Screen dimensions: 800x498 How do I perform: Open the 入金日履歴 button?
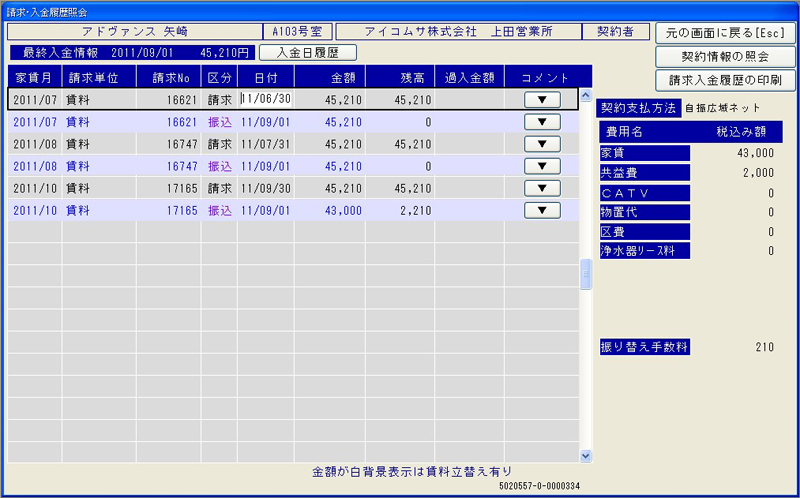coord(307,52)
